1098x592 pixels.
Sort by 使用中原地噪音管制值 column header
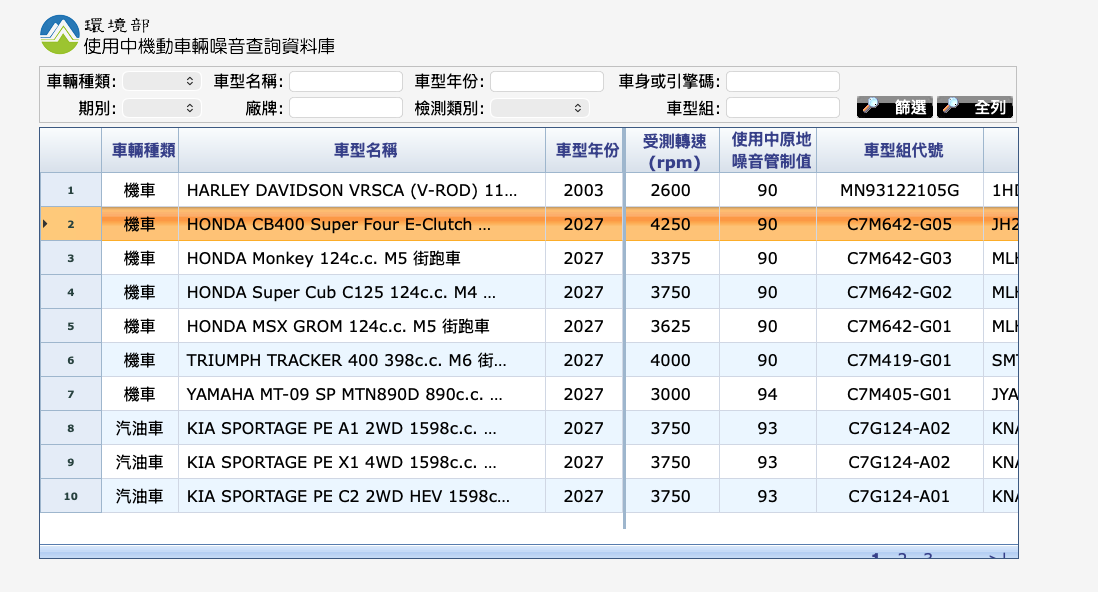tap(767, 151)
